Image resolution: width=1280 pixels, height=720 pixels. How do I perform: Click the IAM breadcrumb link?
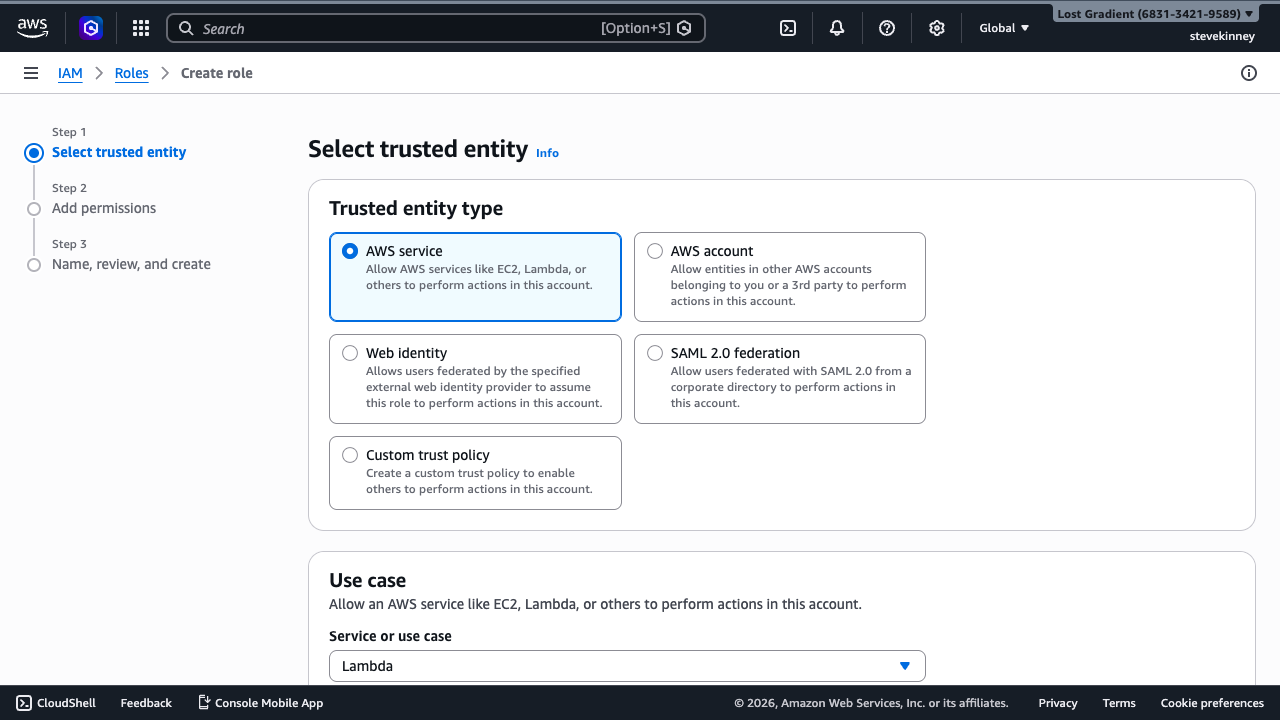pos(70,73)
